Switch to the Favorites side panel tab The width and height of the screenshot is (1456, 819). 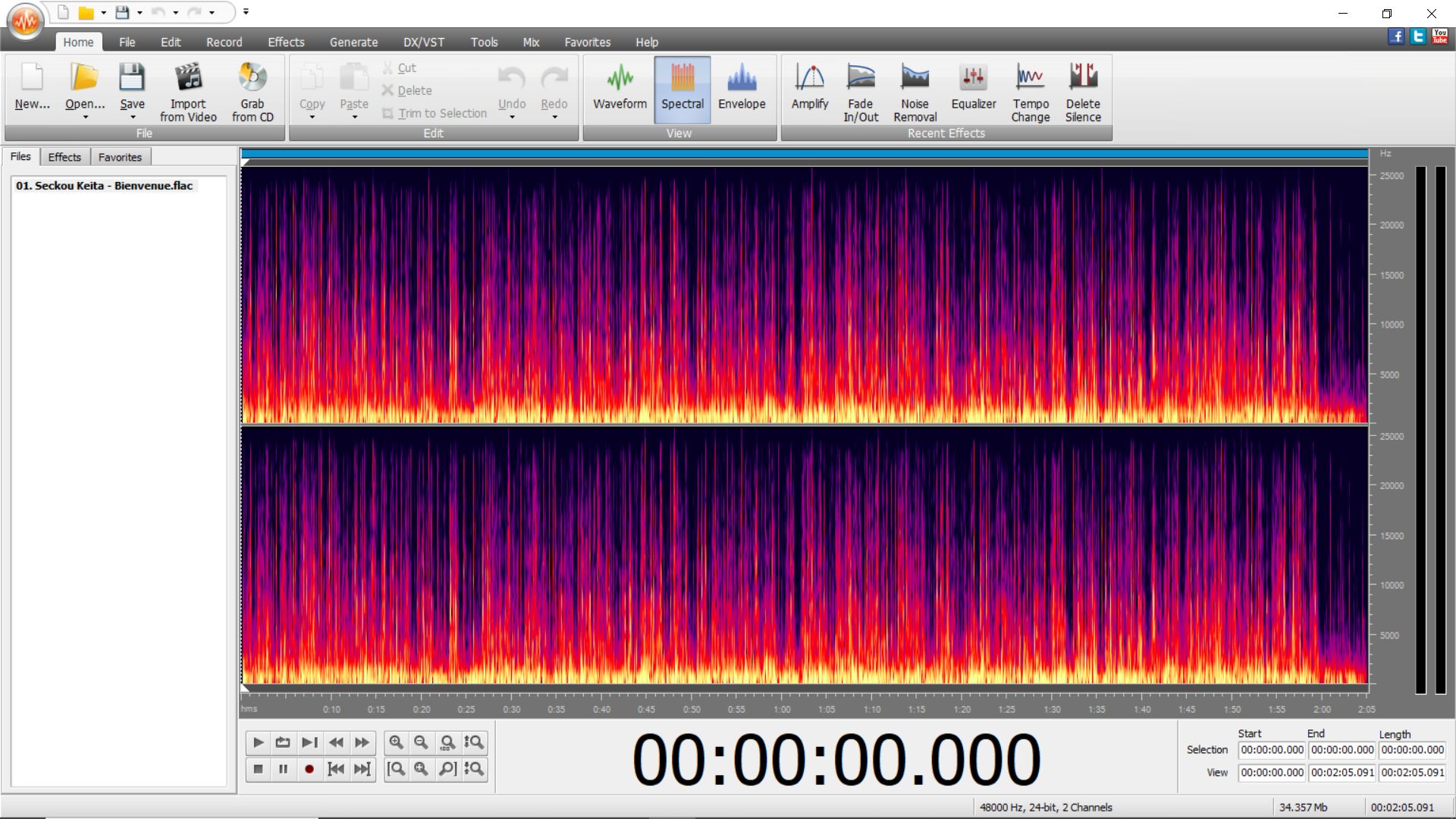pyautogui.click(x=120, y=157)
